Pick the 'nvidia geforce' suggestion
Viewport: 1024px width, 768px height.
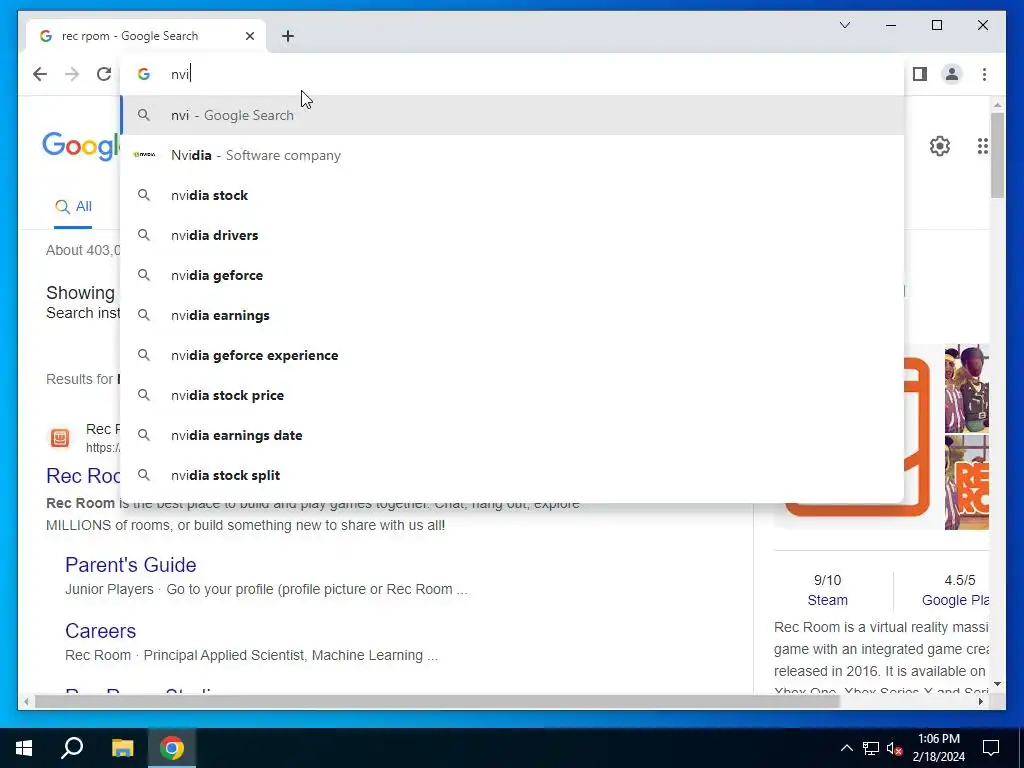pyautogui.click(x=513, y=275)
